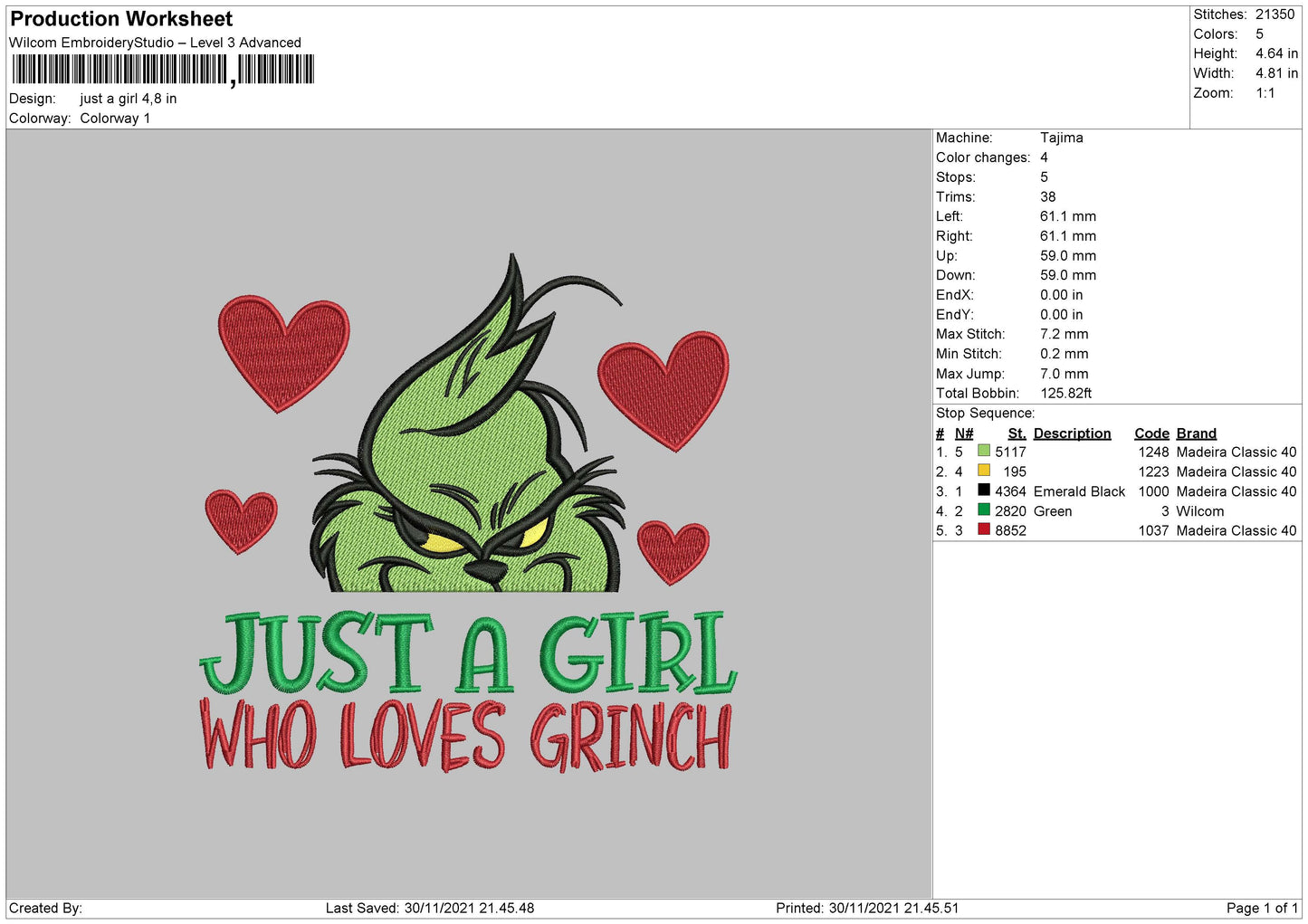1308x924 pixels.
Task: Click stitch count 5117 in first row
Action: (1010, 452)
